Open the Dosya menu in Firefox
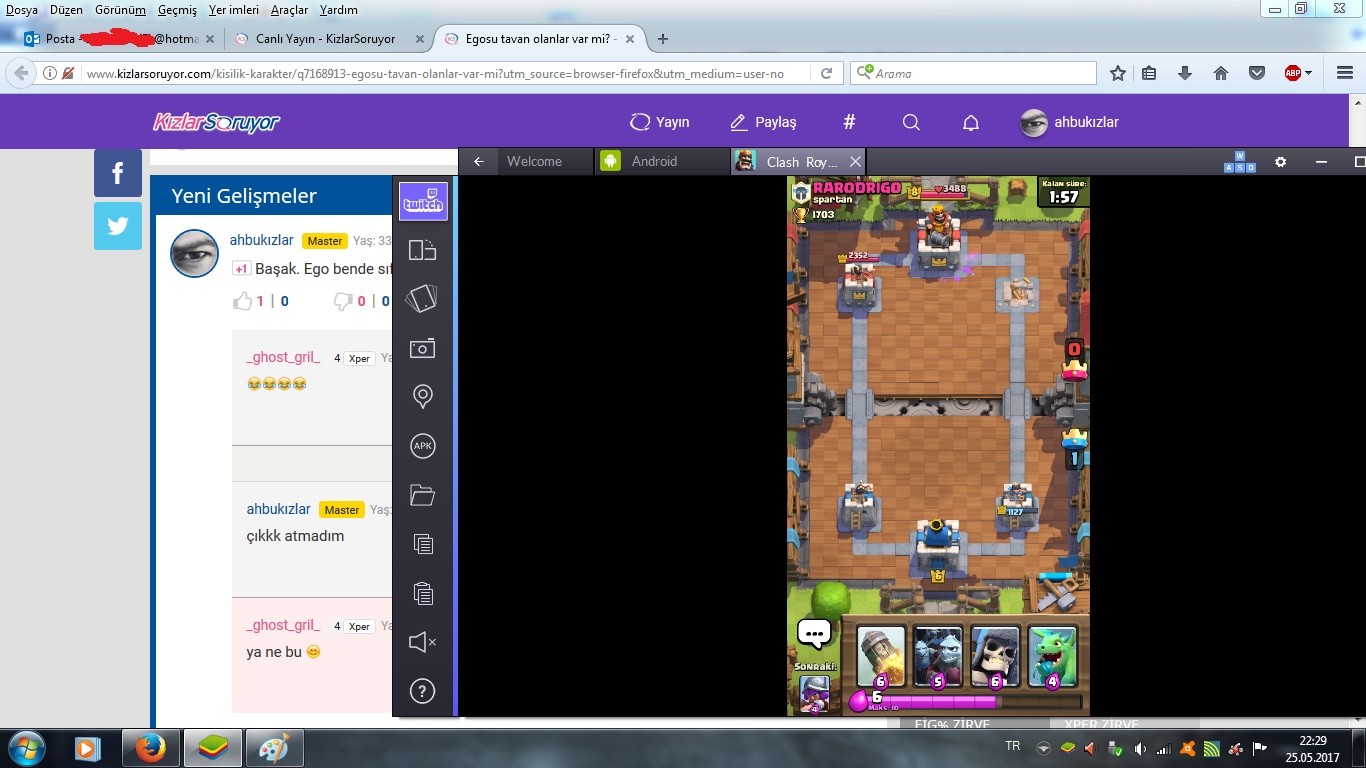This screenshot has height=768, width=1366. pyautogui.click(x=22, y=10)
